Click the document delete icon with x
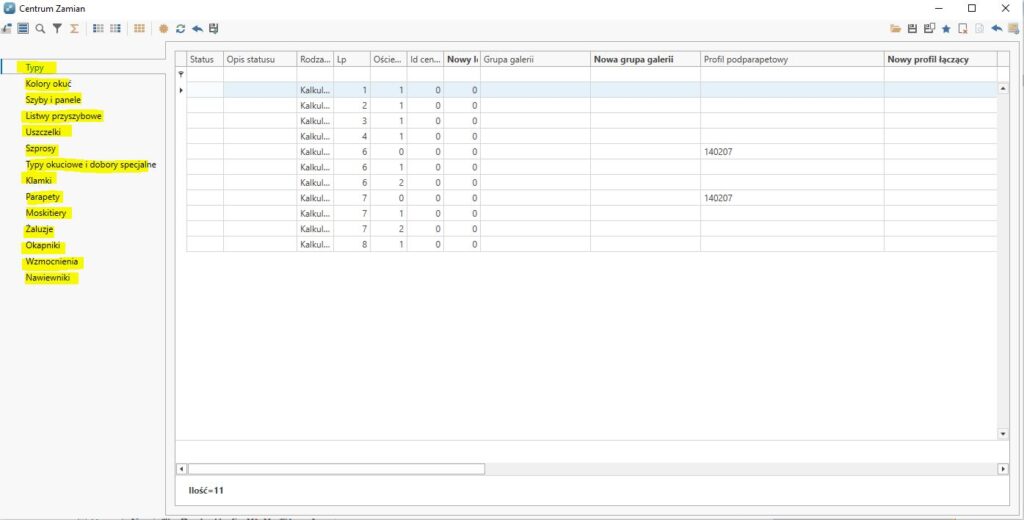 pyautogui.click(x=963, y=29)
